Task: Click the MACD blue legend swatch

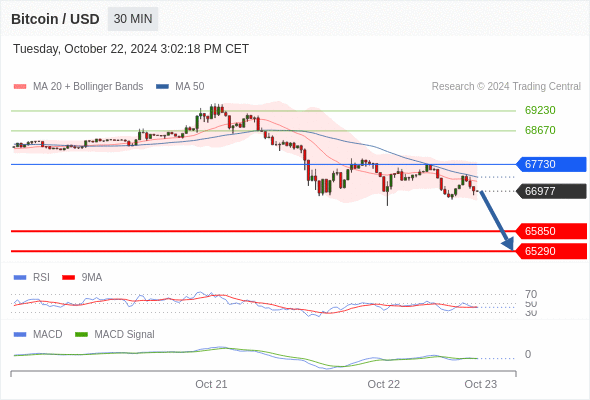Action: (20, 334)
